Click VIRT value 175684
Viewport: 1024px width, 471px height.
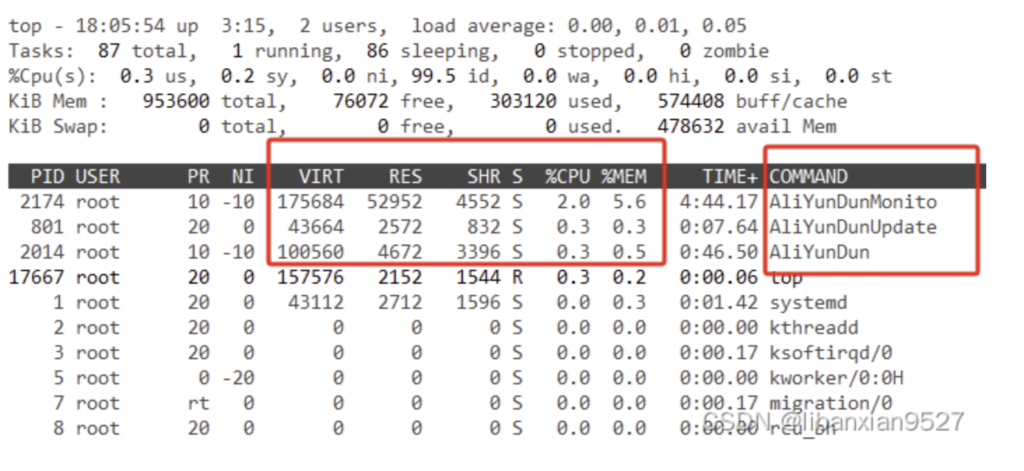coord(310,202)
